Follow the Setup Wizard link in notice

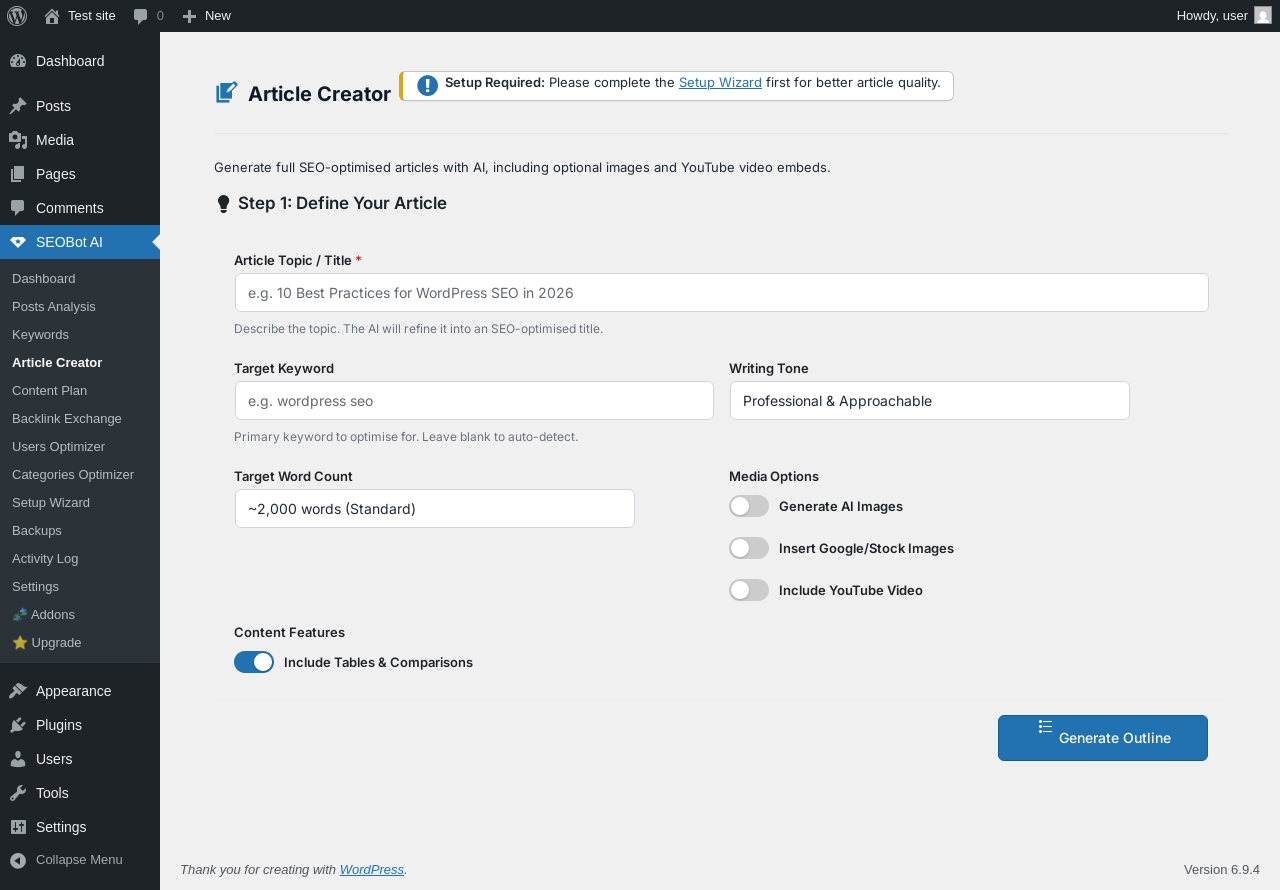720,83
